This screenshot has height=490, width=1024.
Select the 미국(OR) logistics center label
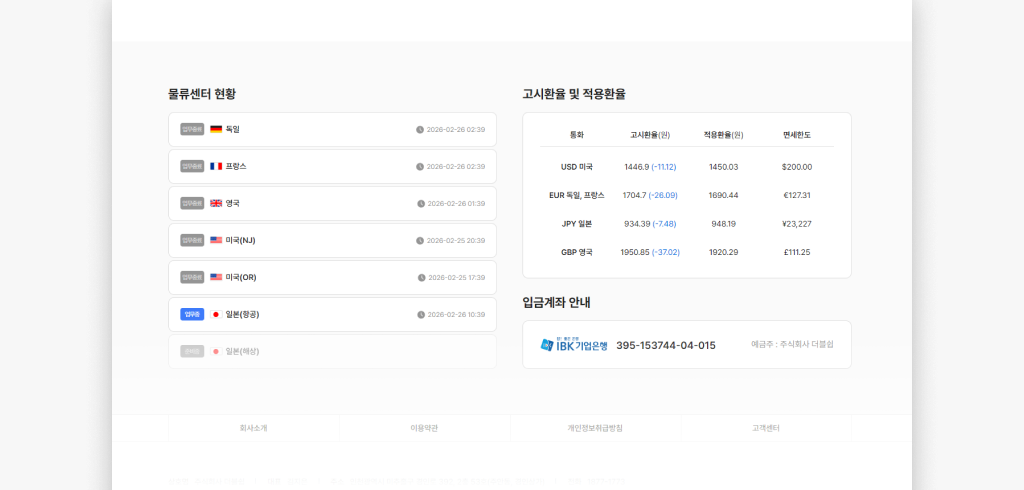(x=241, y=278)
